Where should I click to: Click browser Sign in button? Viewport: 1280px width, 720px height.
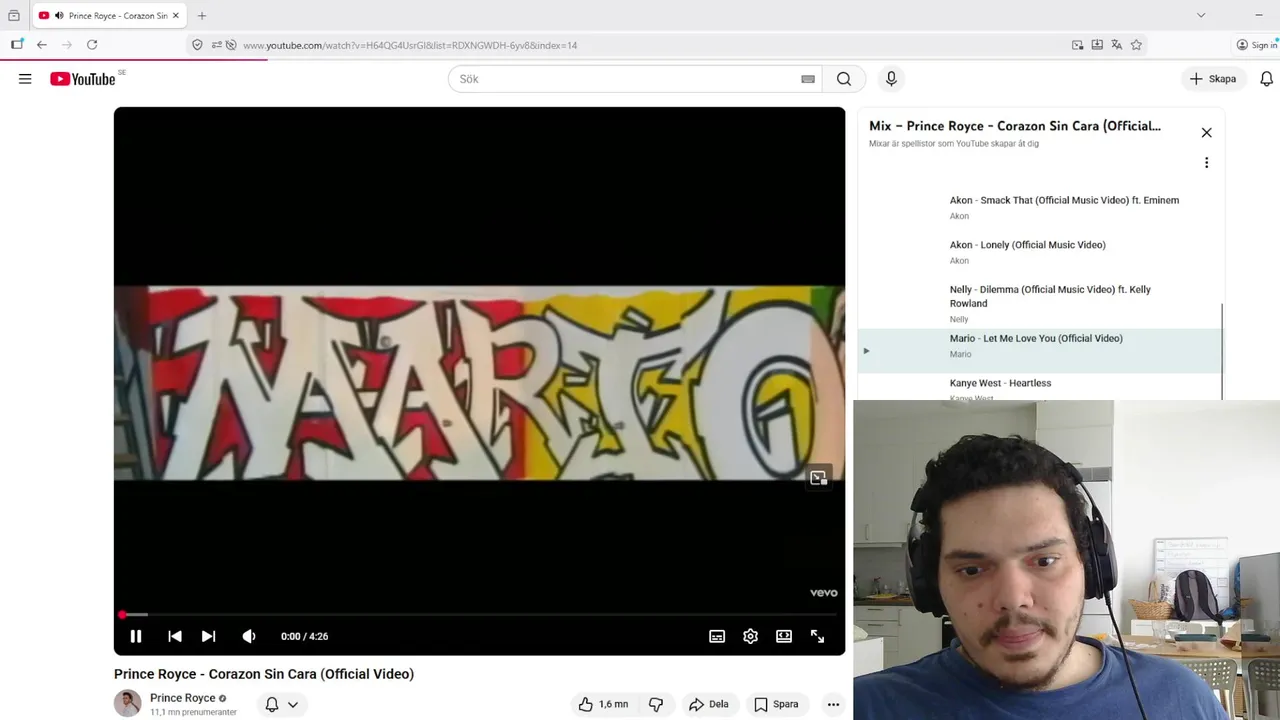tap(1257, 45)
